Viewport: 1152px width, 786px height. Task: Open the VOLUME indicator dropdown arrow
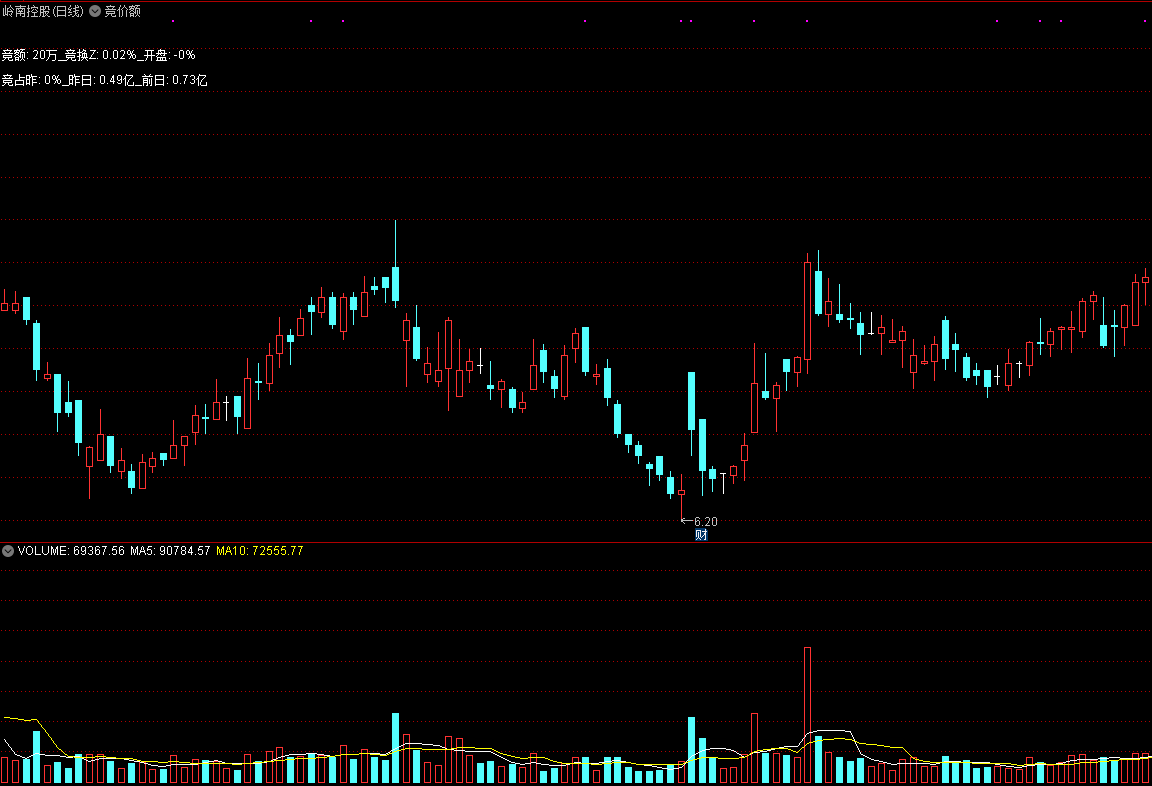click(x=8, y=551)
